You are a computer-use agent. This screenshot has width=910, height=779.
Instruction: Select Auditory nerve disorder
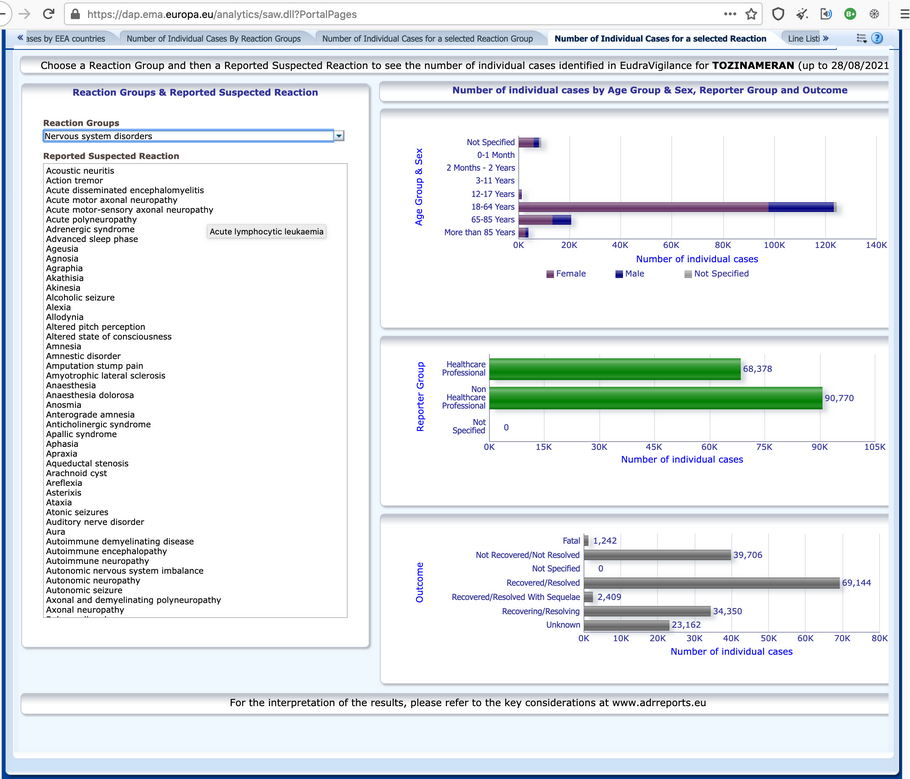tap(95, 522)
